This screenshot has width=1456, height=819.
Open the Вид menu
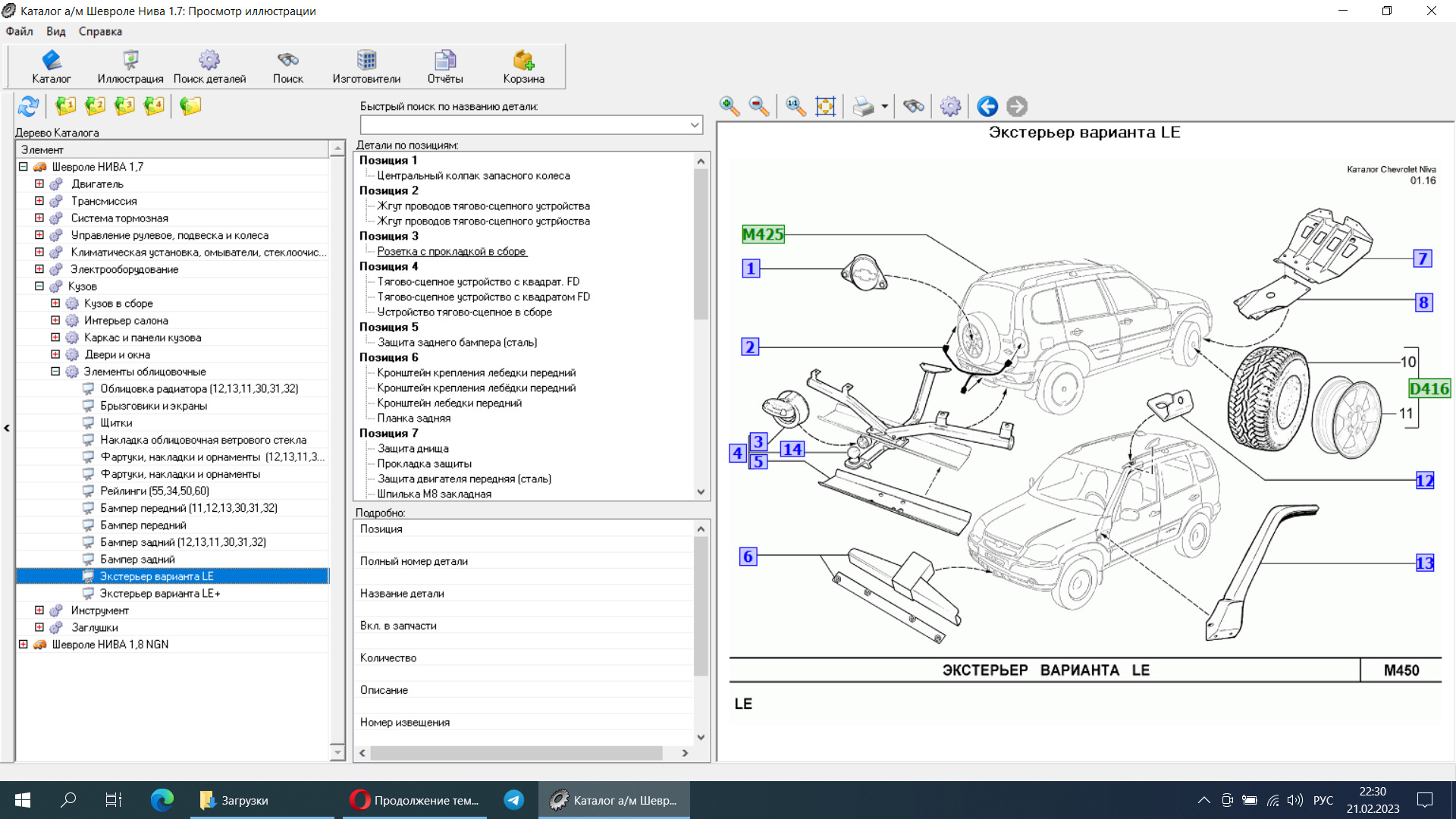tap(56, 31)
